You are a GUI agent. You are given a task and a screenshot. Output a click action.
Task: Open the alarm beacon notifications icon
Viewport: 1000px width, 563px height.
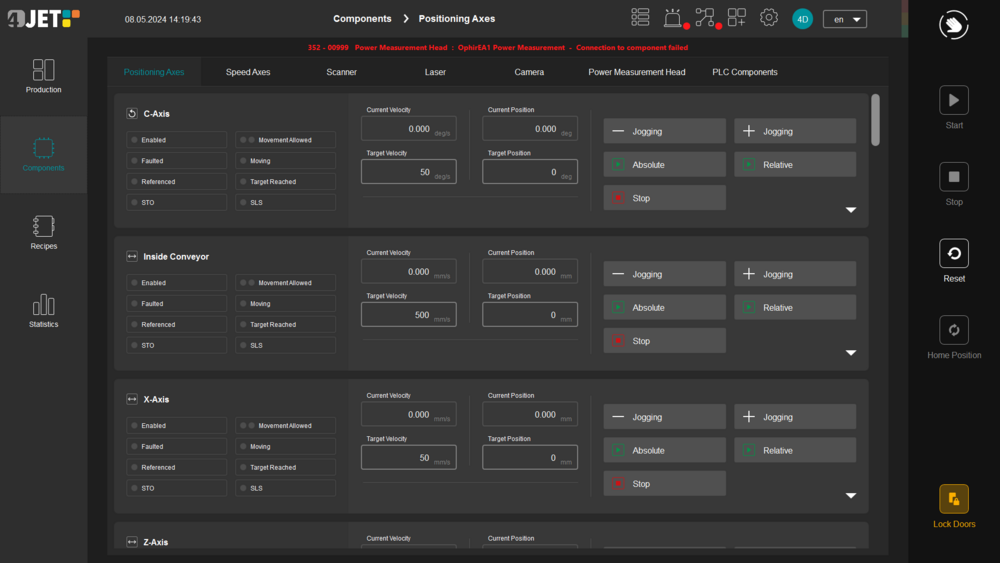tap(673, 18)
